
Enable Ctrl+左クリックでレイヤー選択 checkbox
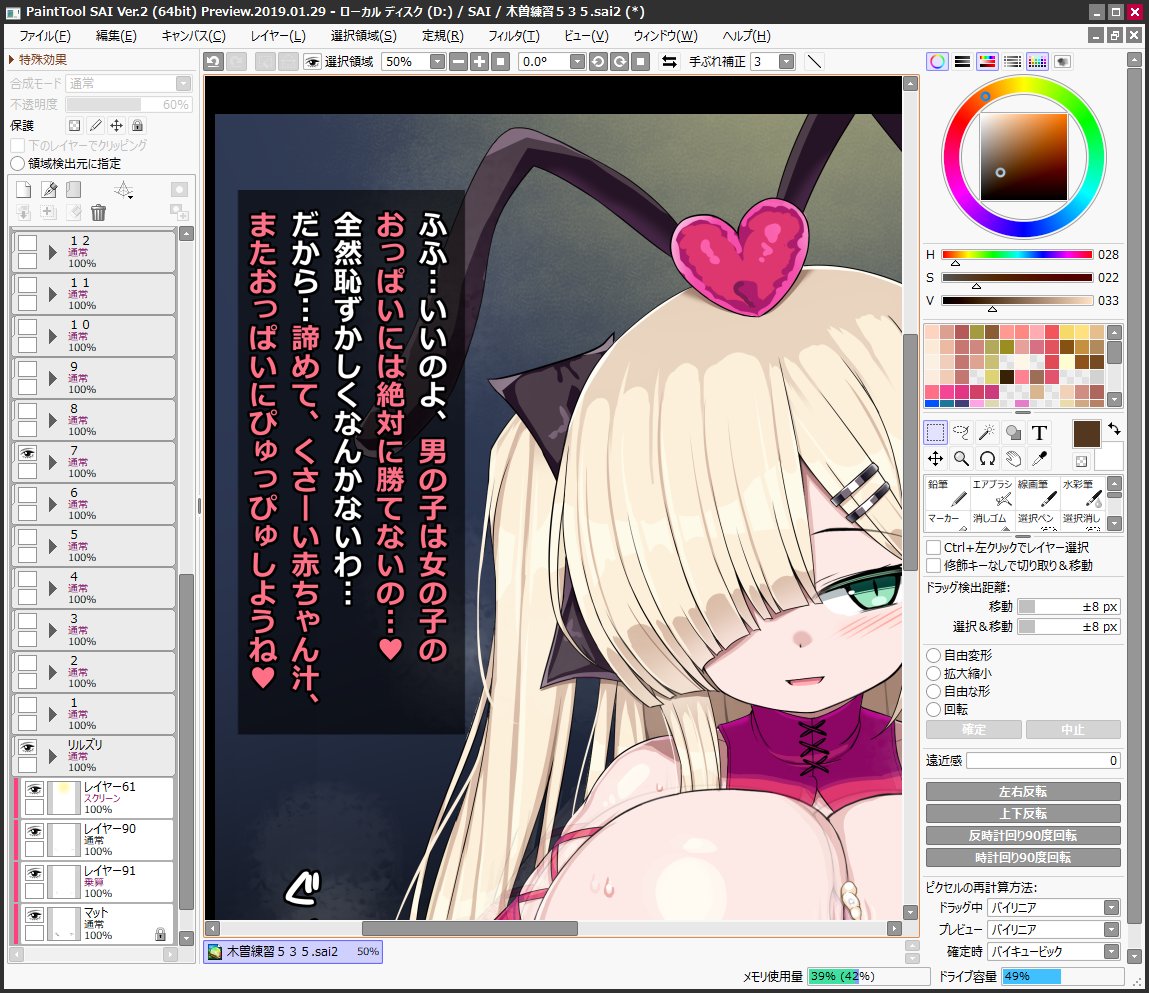(934, 547)
